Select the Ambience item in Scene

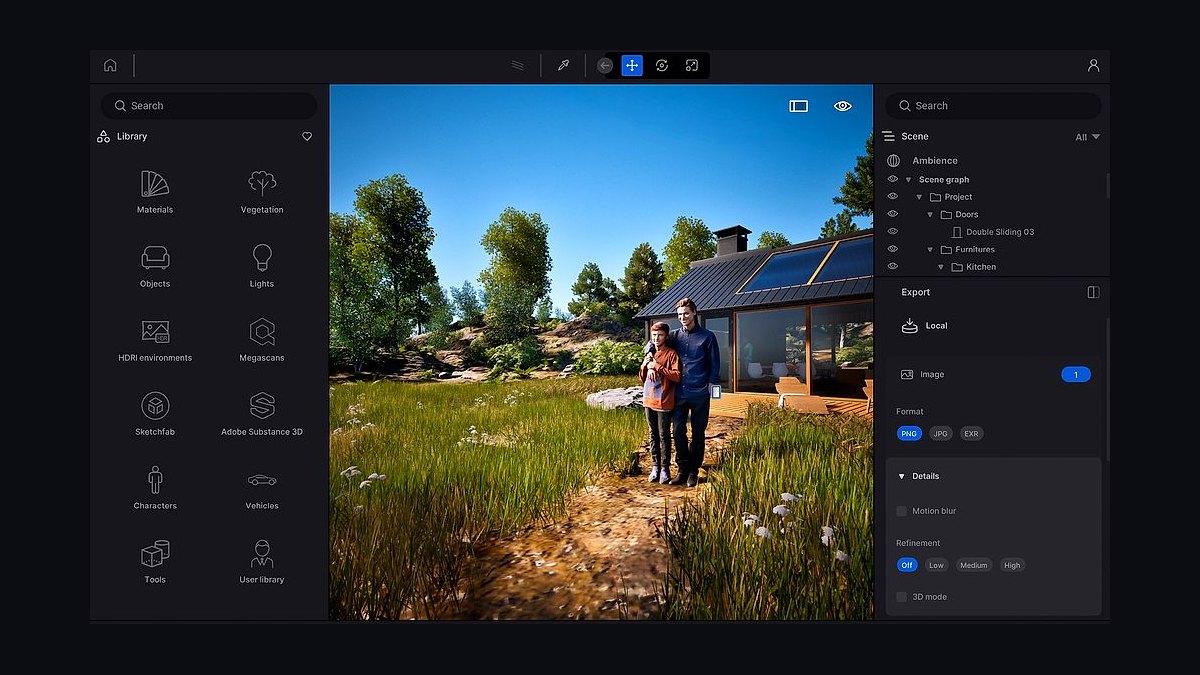pyautogui.click(x=935, y=160)
